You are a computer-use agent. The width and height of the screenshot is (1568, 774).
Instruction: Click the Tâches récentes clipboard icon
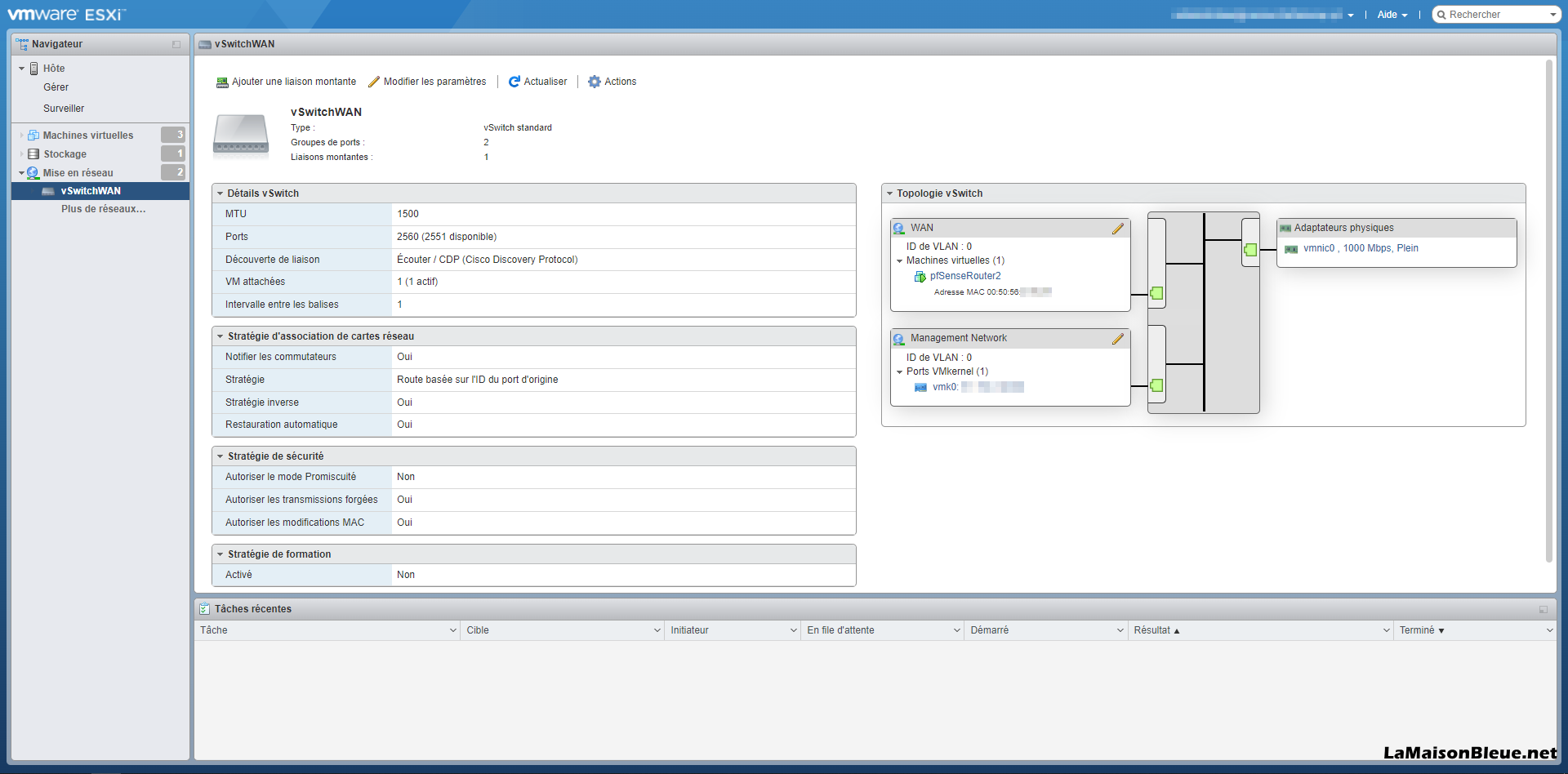tap(204, 609)
